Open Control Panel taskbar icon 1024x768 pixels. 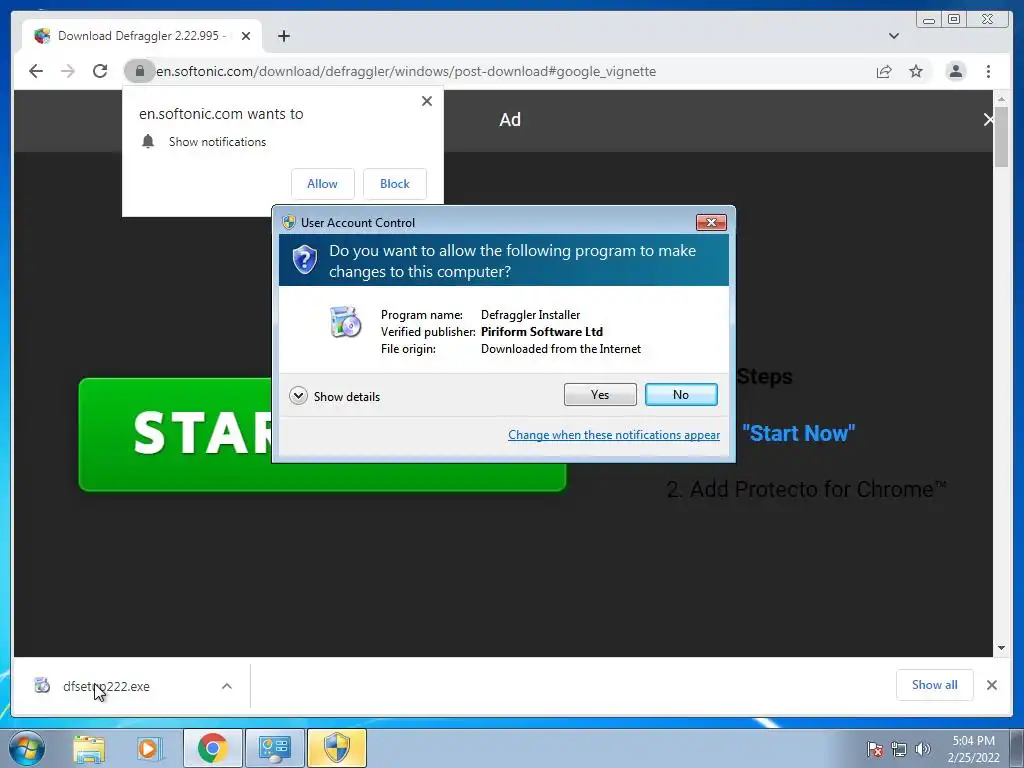[x=274, y=748]
